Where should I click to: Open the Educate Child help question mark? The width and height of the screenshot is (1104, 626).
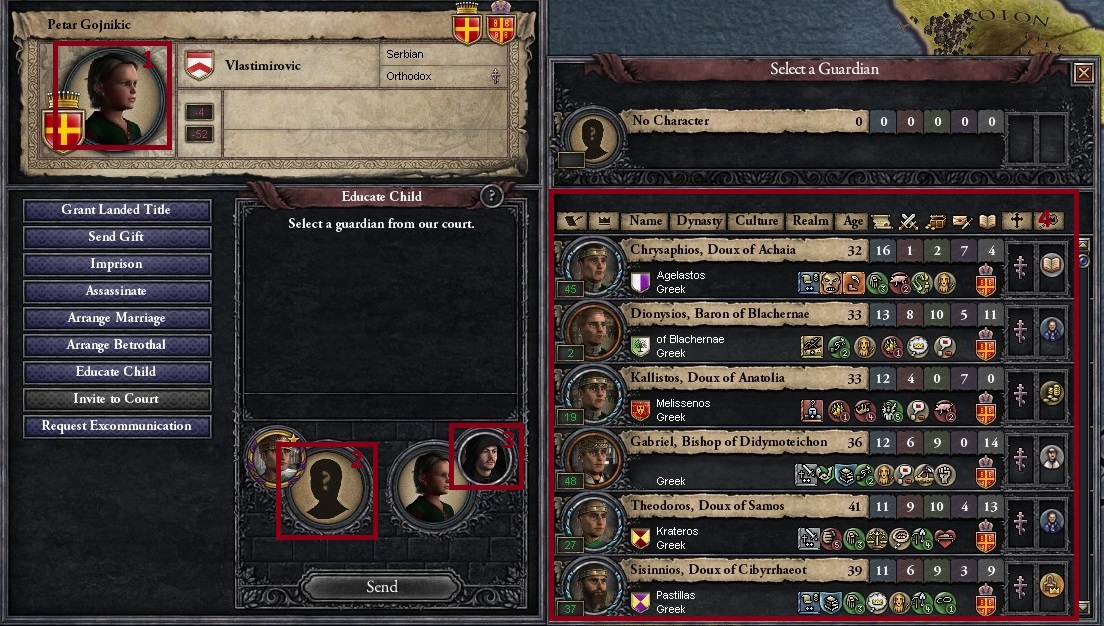click(x=491, y=196)
